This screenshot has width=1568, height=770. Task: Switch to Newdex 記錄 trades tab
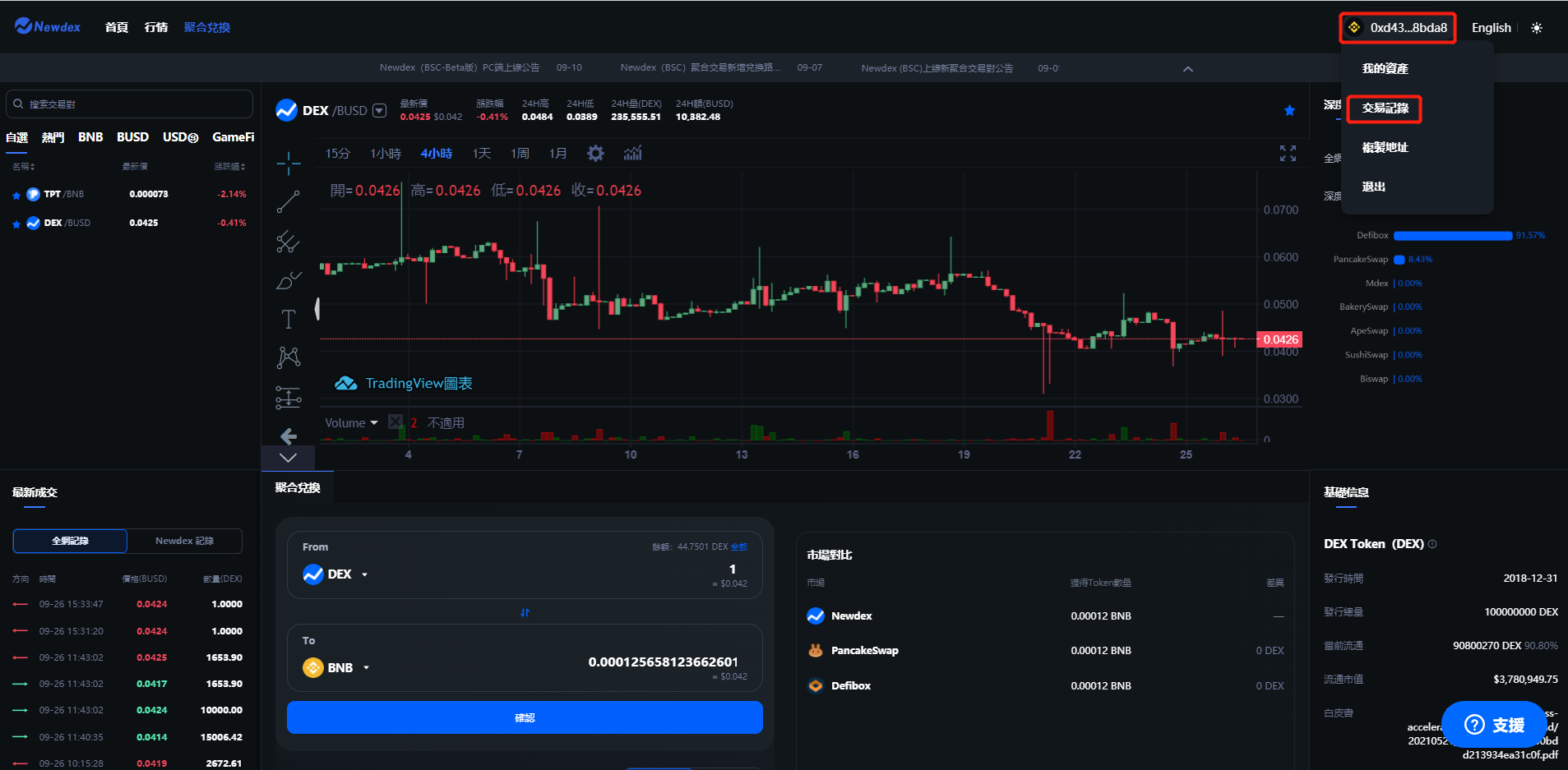coord(184,541)
